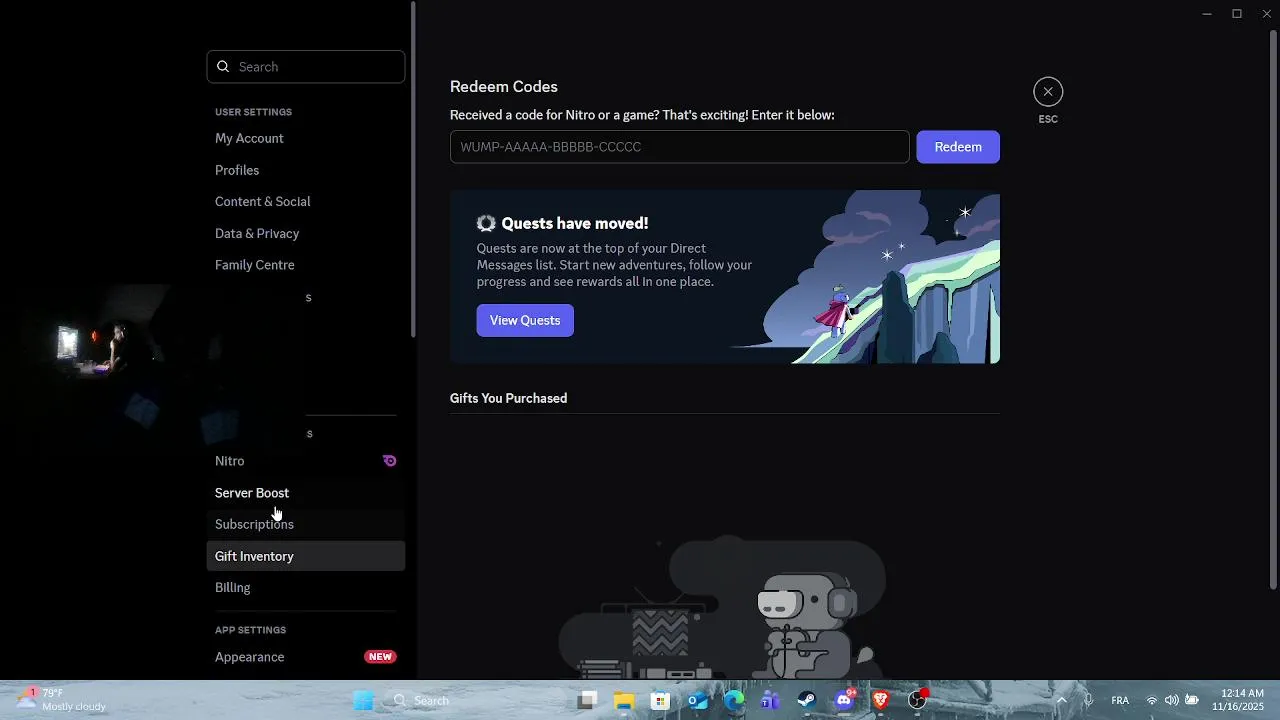Open clock and date calendar flyout

(x=1238, y=700)
